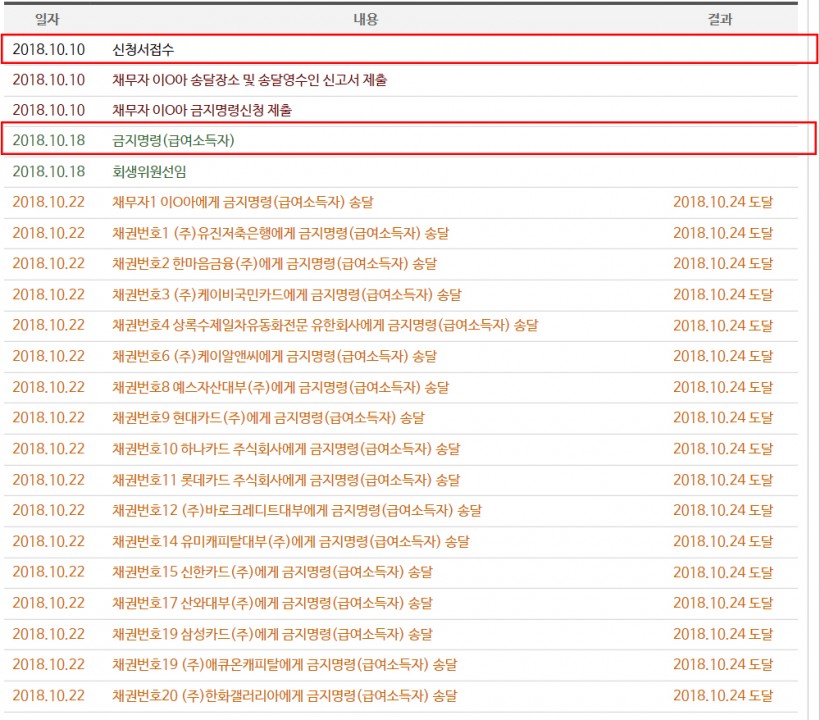
Task: Click 채권번호9 현대카드(주) 송달 entry
Action: click(268, 418)
